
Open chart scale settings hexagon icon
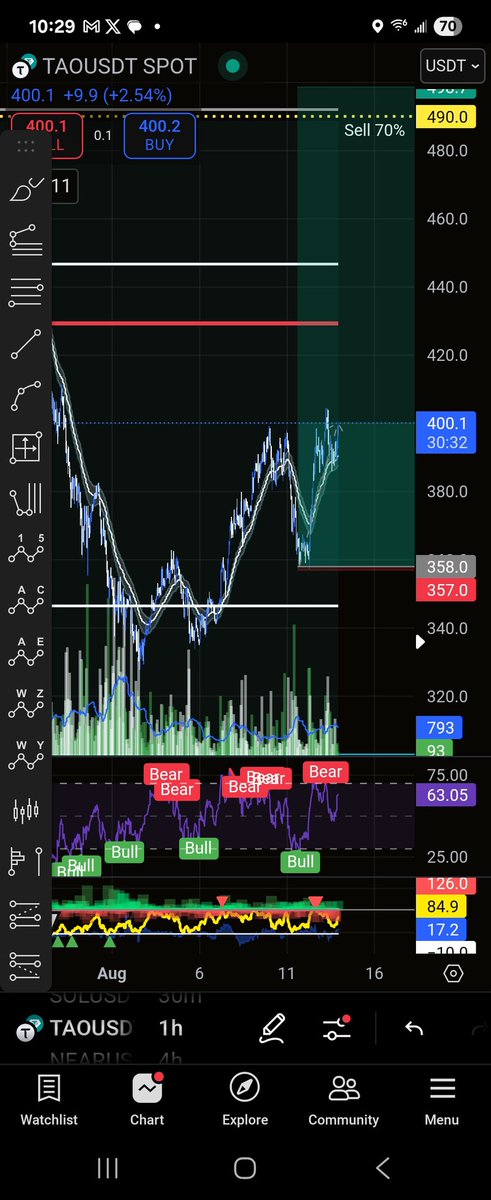[x=453, y=974]
